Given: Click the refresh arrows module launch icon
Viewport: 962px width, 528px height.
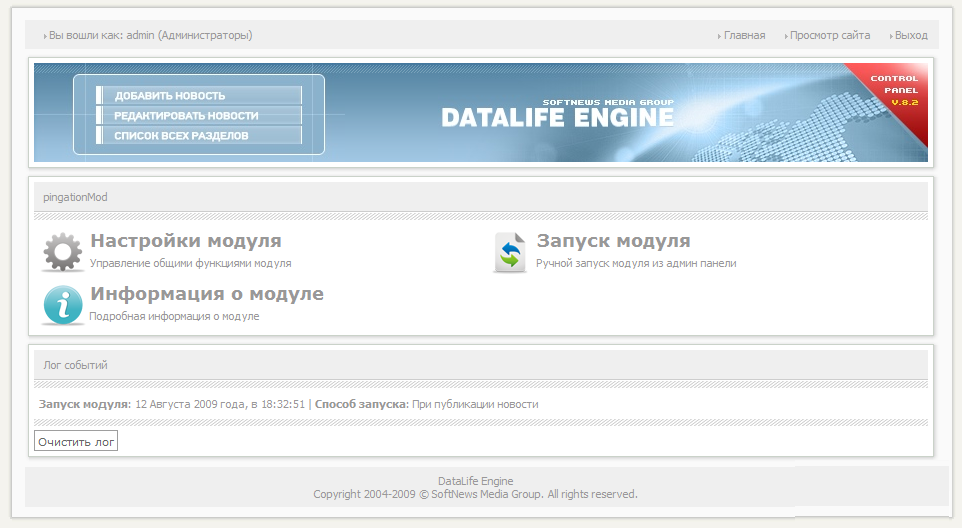Looking at the screenshot, I should (510, 252).
